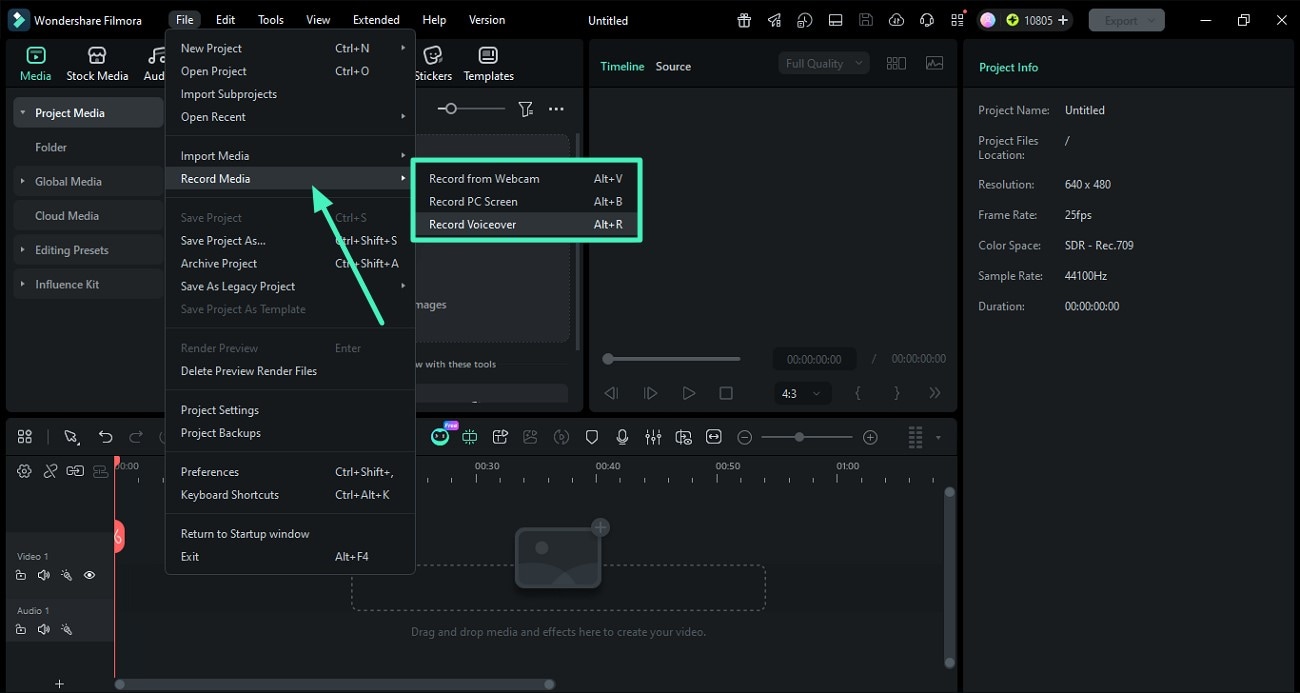Screen dimensions: 1300x693
Task: Mute the Audio 1 track speaker
Action: (43, 629)
